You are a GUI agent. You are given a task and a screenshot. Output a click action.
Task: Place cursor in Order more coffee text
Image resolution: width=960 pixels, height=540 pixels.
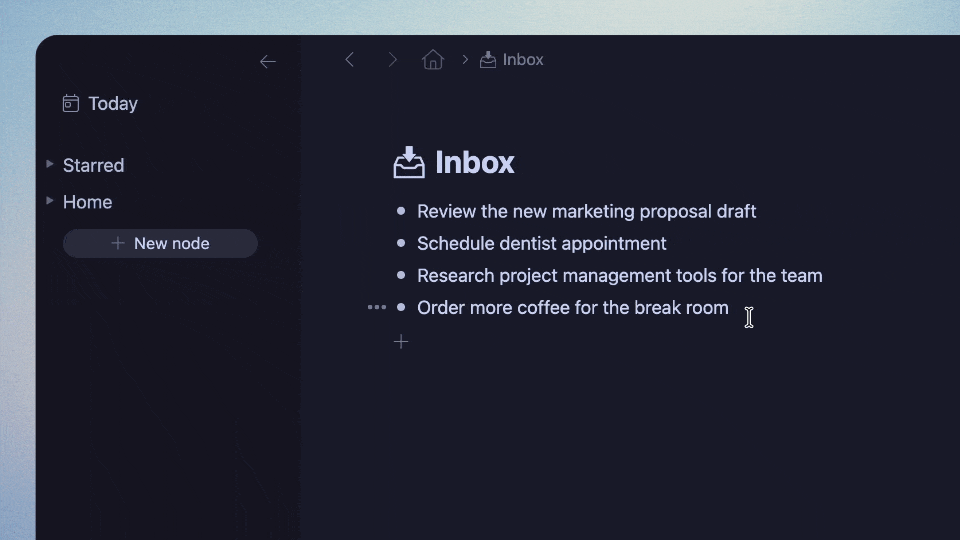coord(572,308)
